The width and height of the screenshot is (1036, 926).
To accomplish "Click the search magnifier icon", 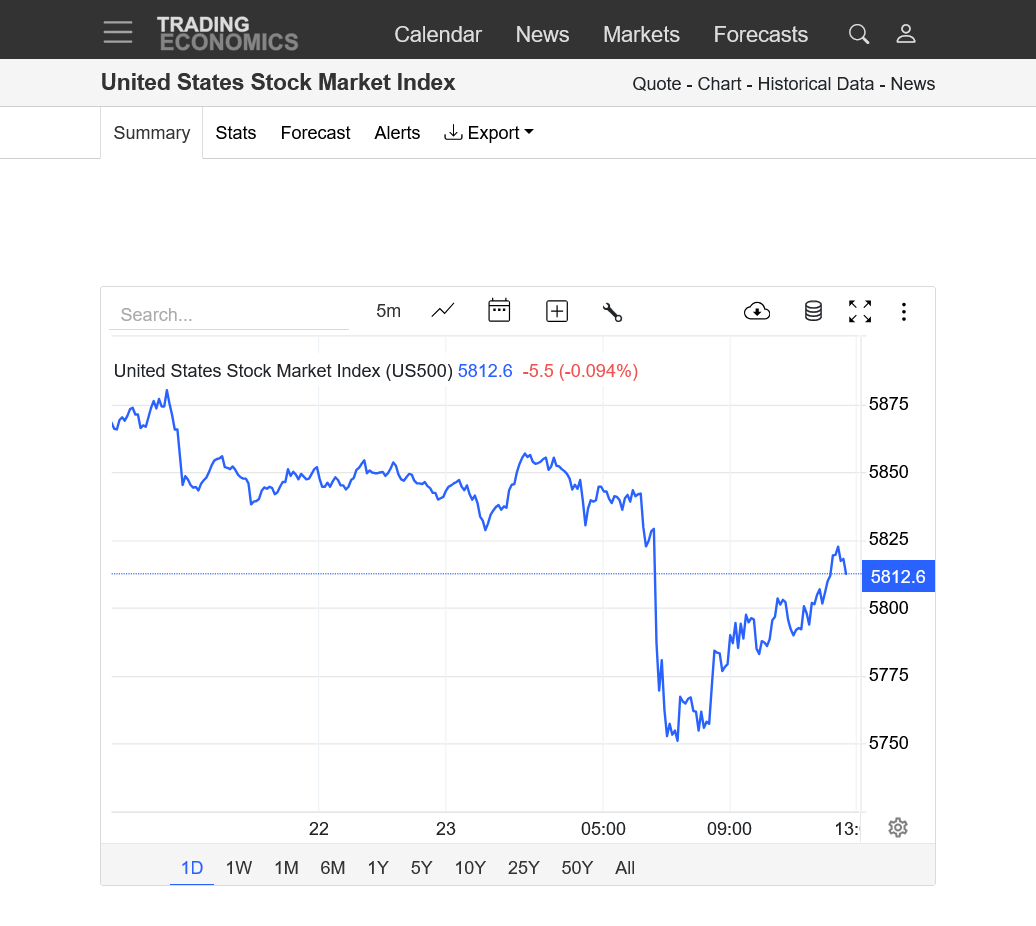I will (858, 34).
